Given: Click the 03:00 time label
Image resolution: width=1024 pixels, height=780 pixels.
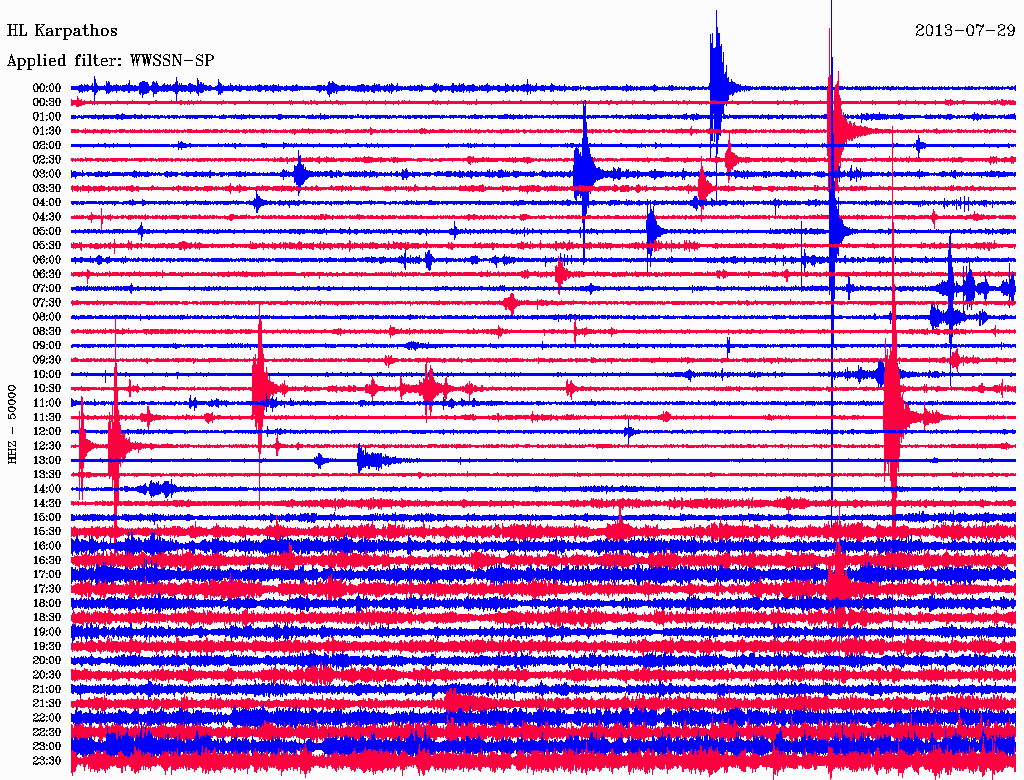Looking at the screenshot, I should click(x=47, y=174).
